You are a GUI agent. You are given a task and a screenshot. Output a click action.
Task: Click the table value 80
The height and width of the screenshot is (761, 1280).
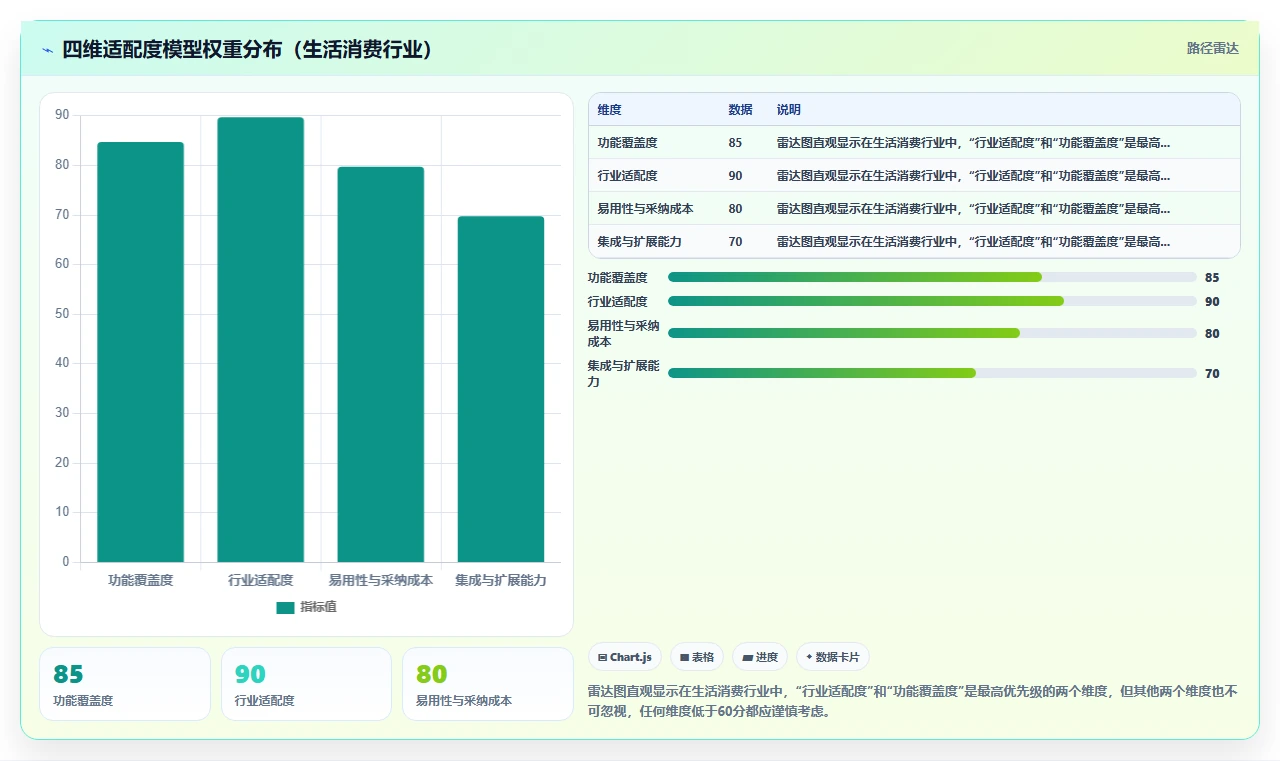click(x=735, y=209)
